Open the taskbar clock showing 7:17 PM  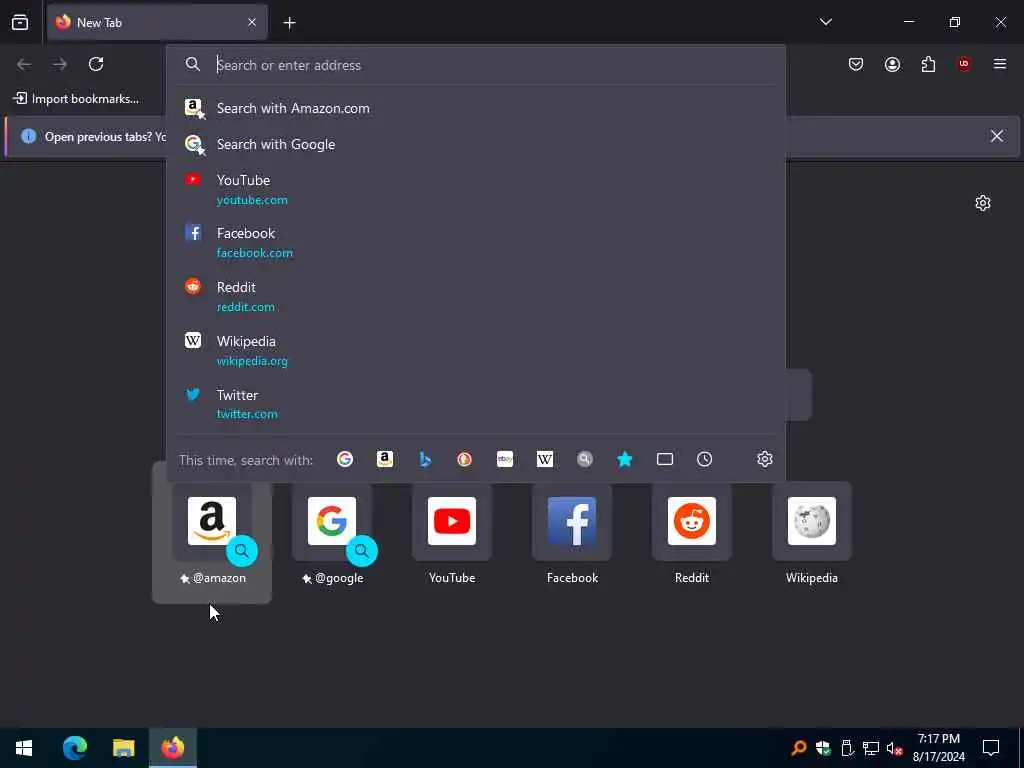[938, 748]
